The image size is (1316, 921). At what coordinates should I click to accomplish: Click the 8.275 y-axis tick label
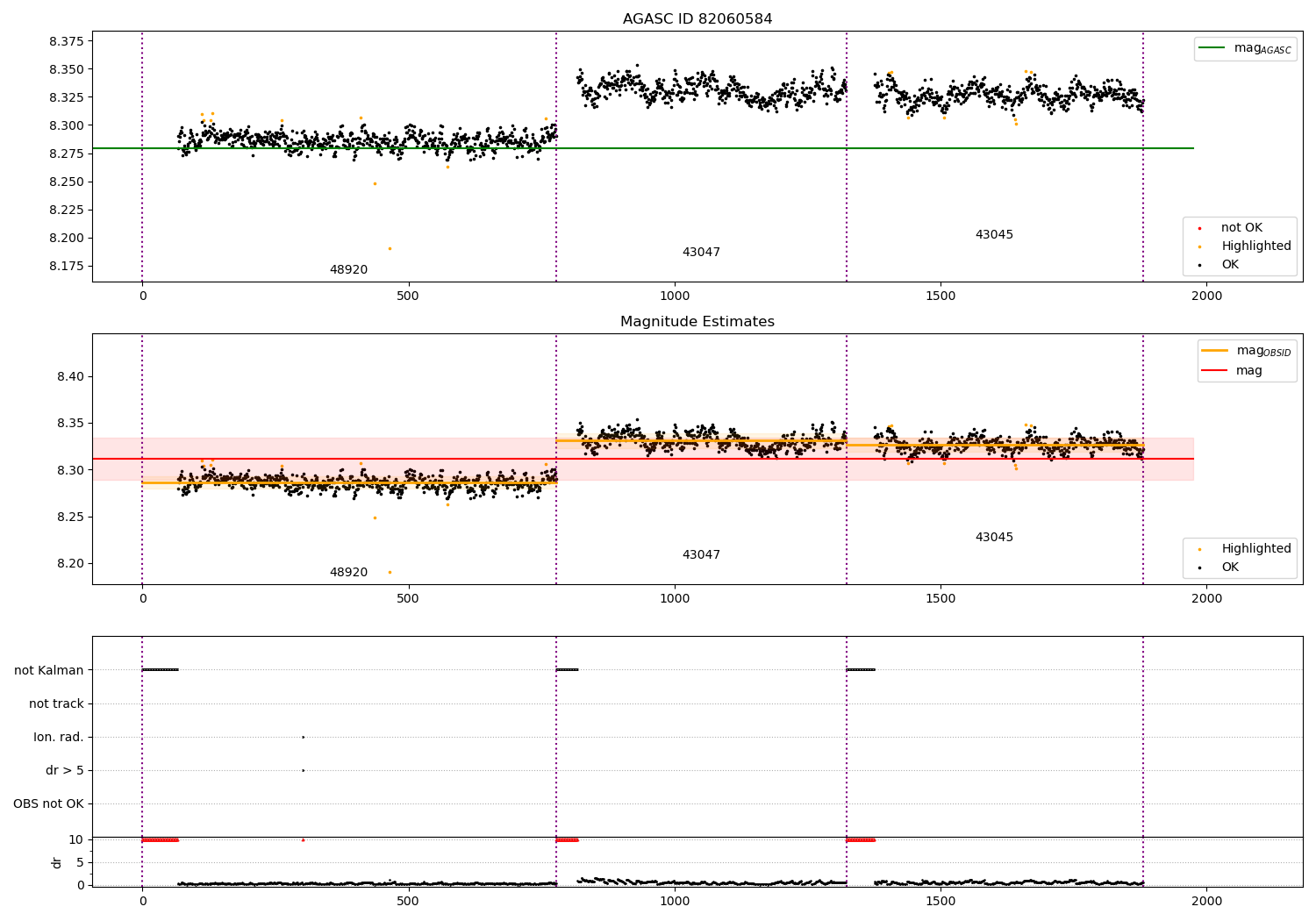[66, 154]
